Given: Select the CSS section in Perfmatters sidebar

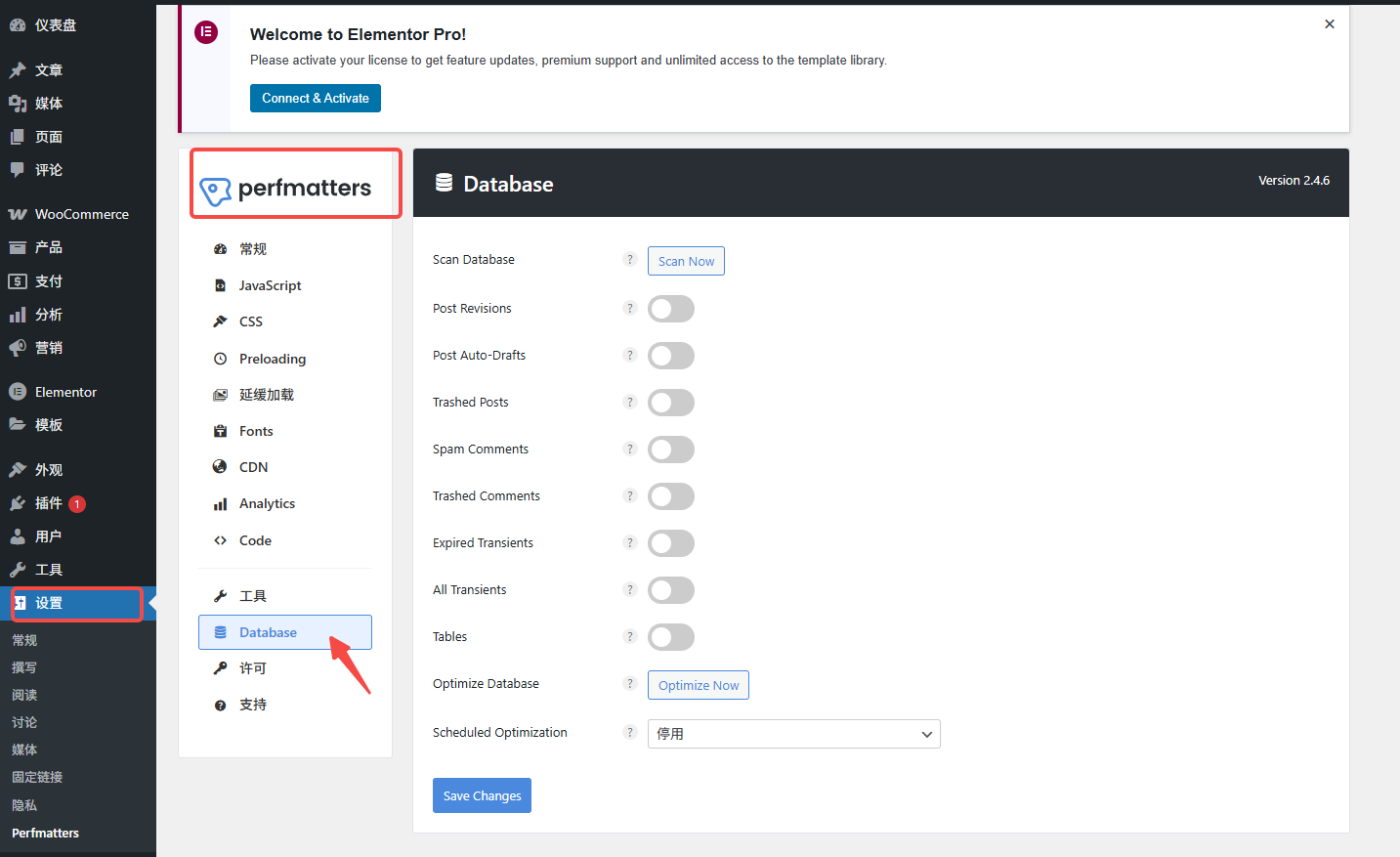Looking at the screenshot, I should [x=250, y=321].
